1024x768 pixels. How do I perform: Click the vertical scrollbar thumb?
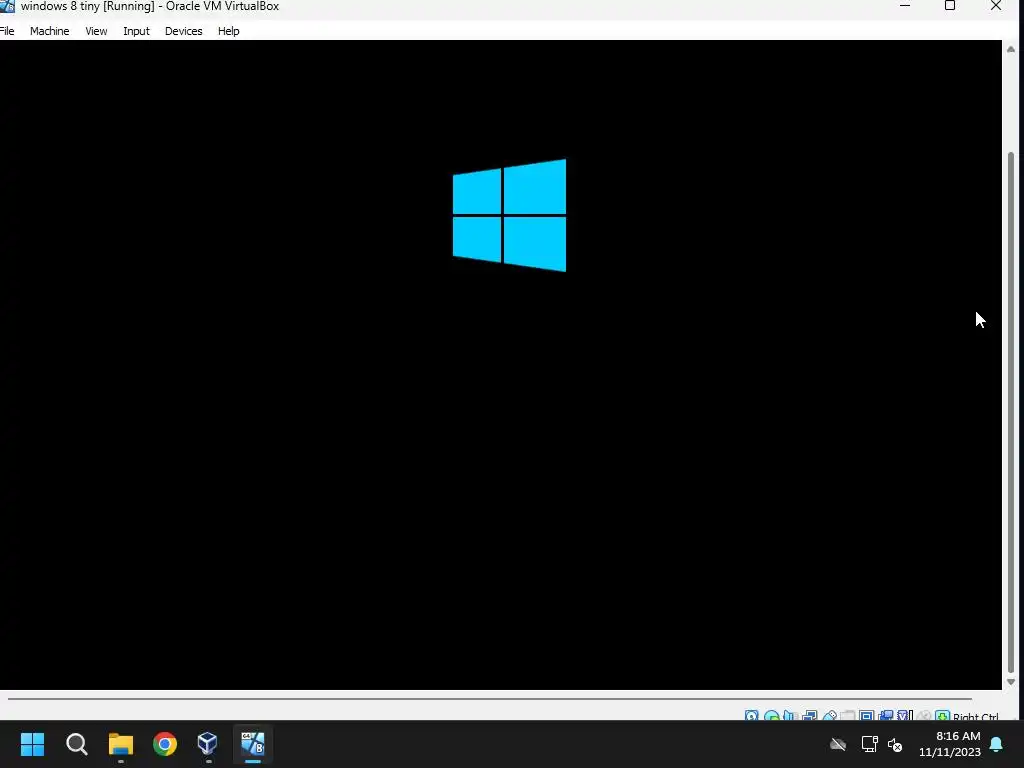click(1011, 412)
